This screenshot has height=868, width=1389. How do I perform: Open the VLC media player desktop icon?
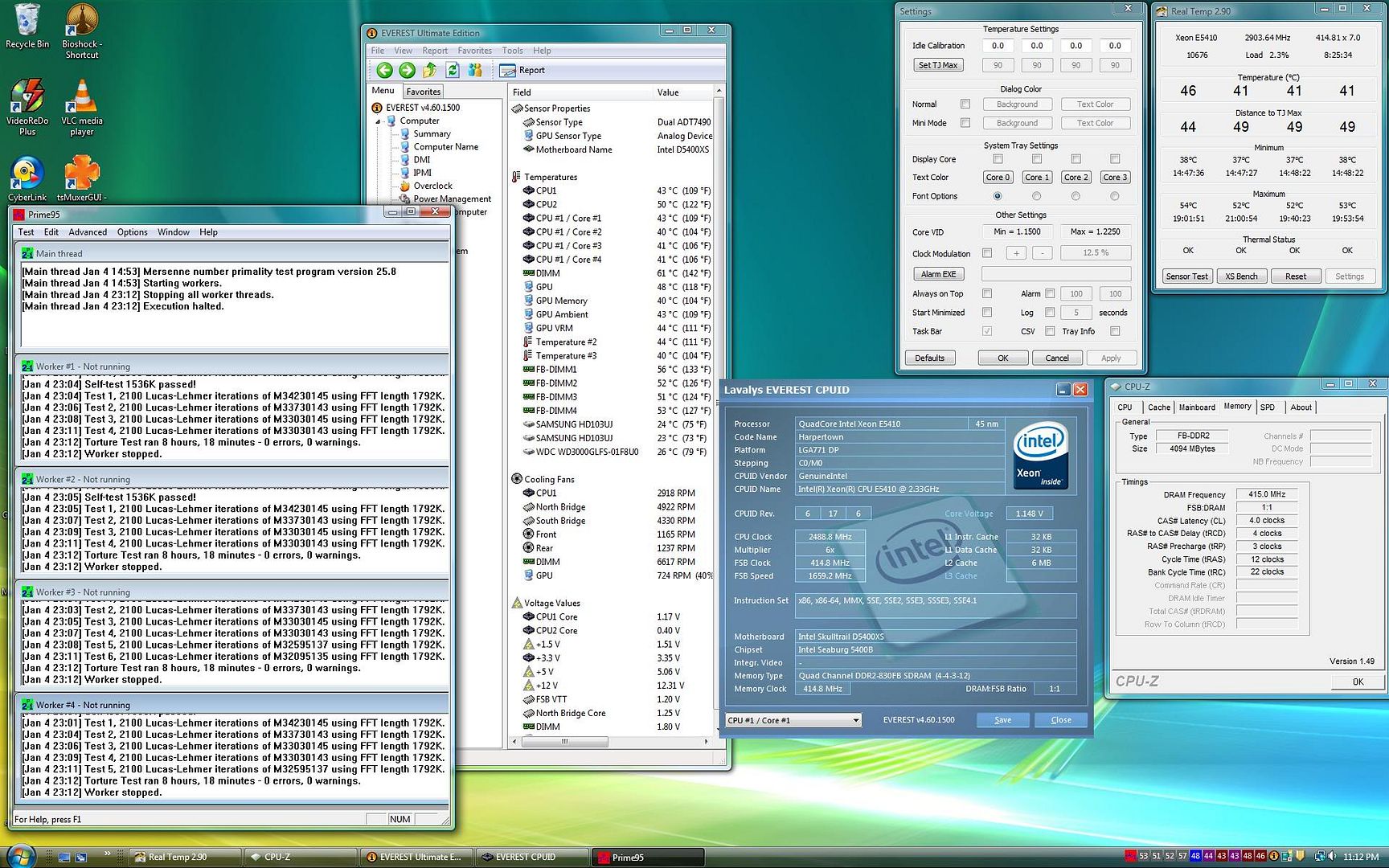tap(82, 107)
